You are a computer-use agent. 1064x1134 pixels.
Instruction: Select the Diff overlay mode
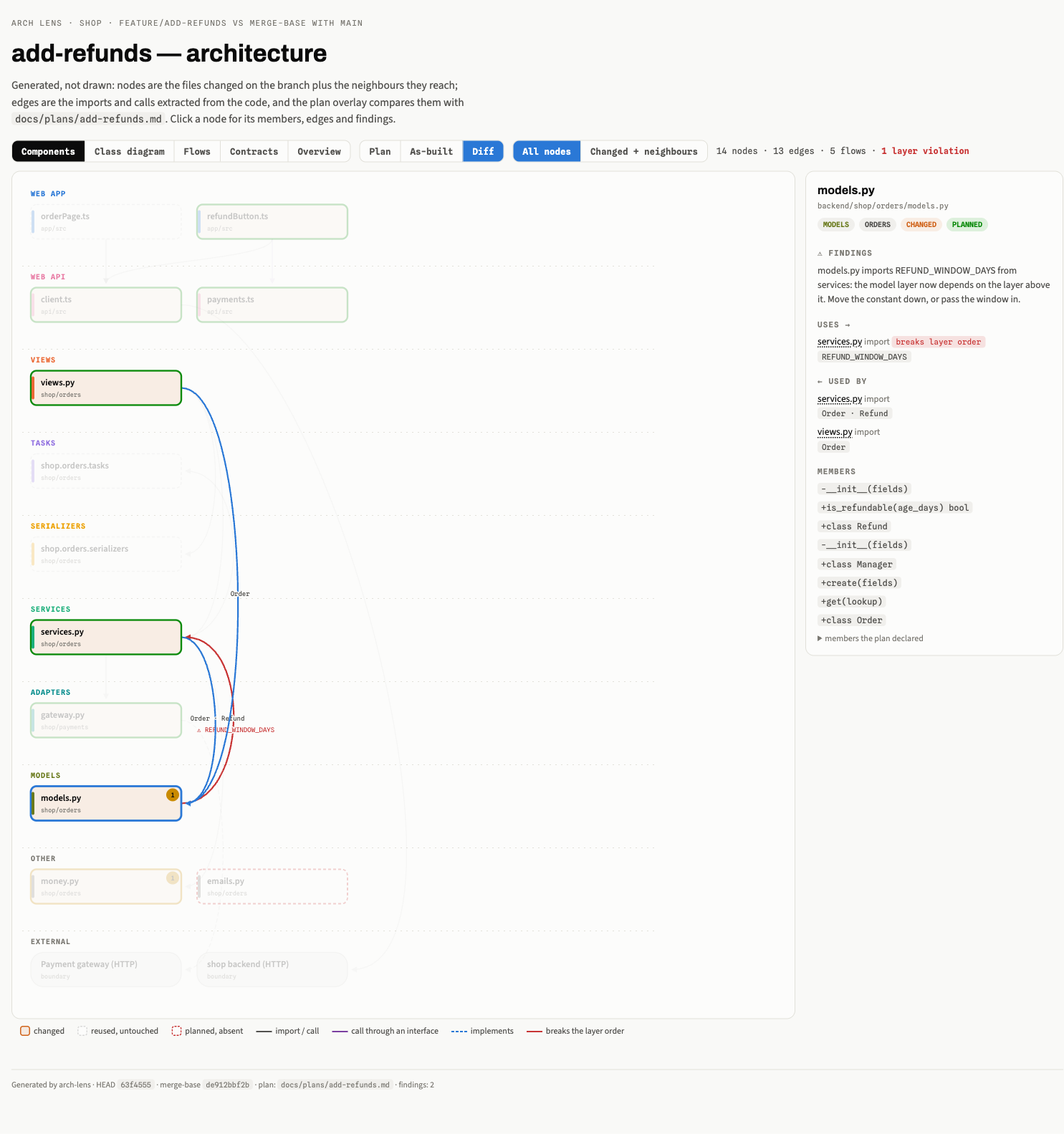[x=483, y=151]
